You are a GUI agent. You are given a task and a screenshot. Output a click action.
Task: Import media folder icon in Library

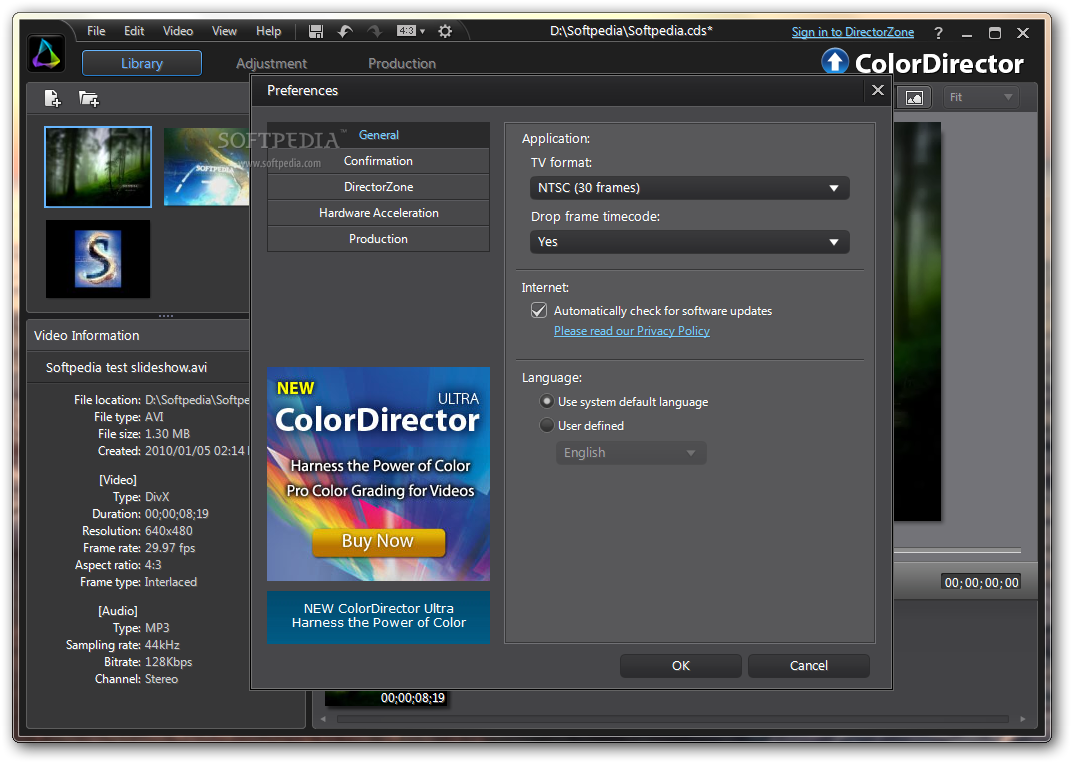89,99
